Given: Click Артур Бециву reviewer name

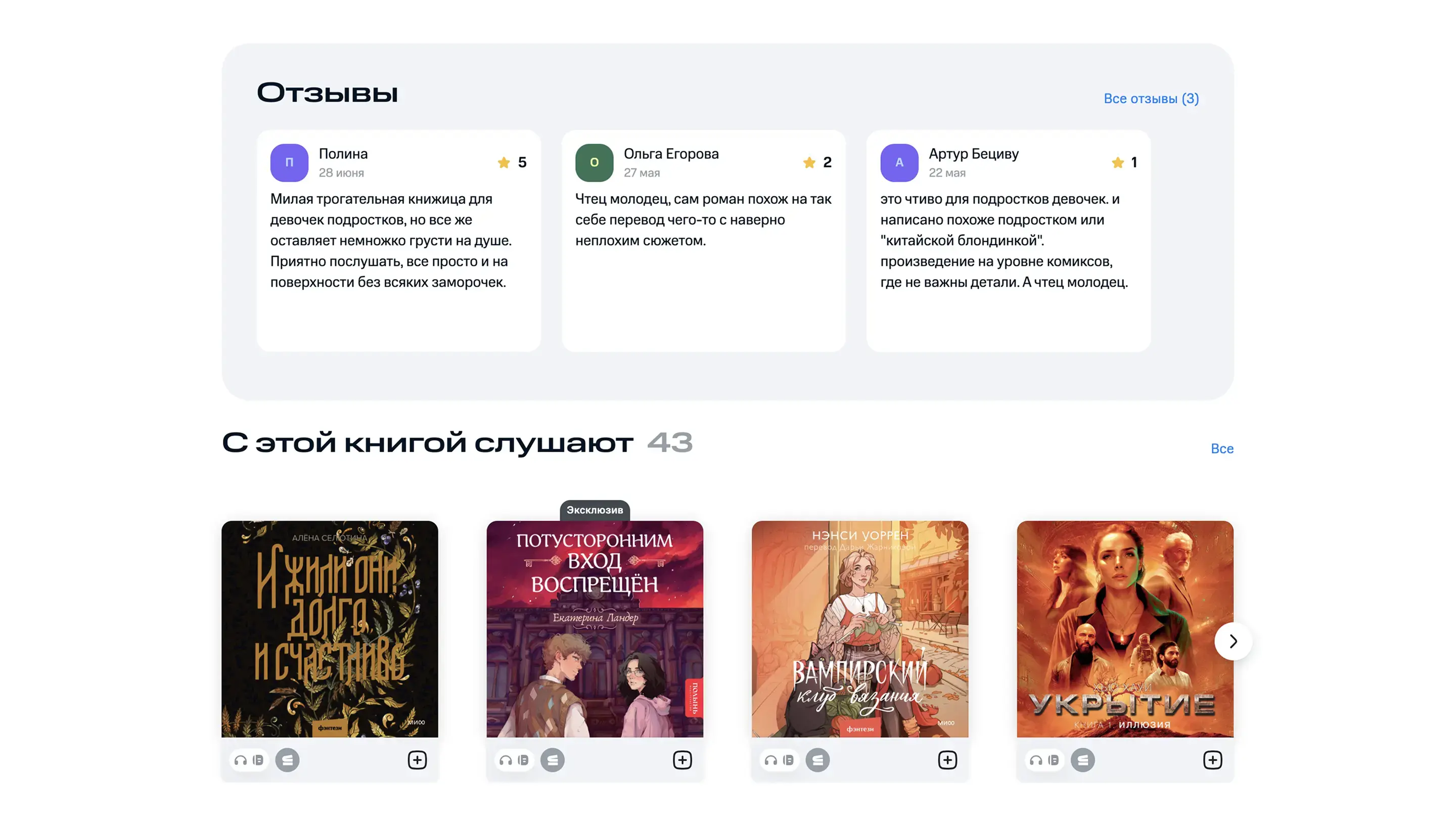Looking at the screenshot, I should pyautogui.click(x=973, y=154).
